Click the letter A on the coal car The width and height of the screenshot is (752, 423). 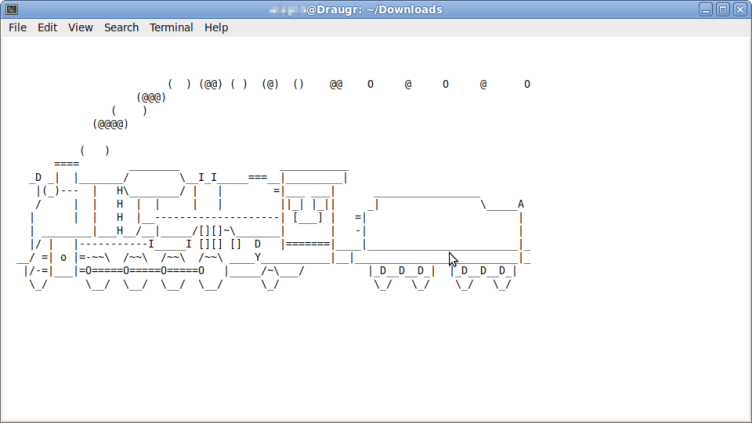click(521, 204)
